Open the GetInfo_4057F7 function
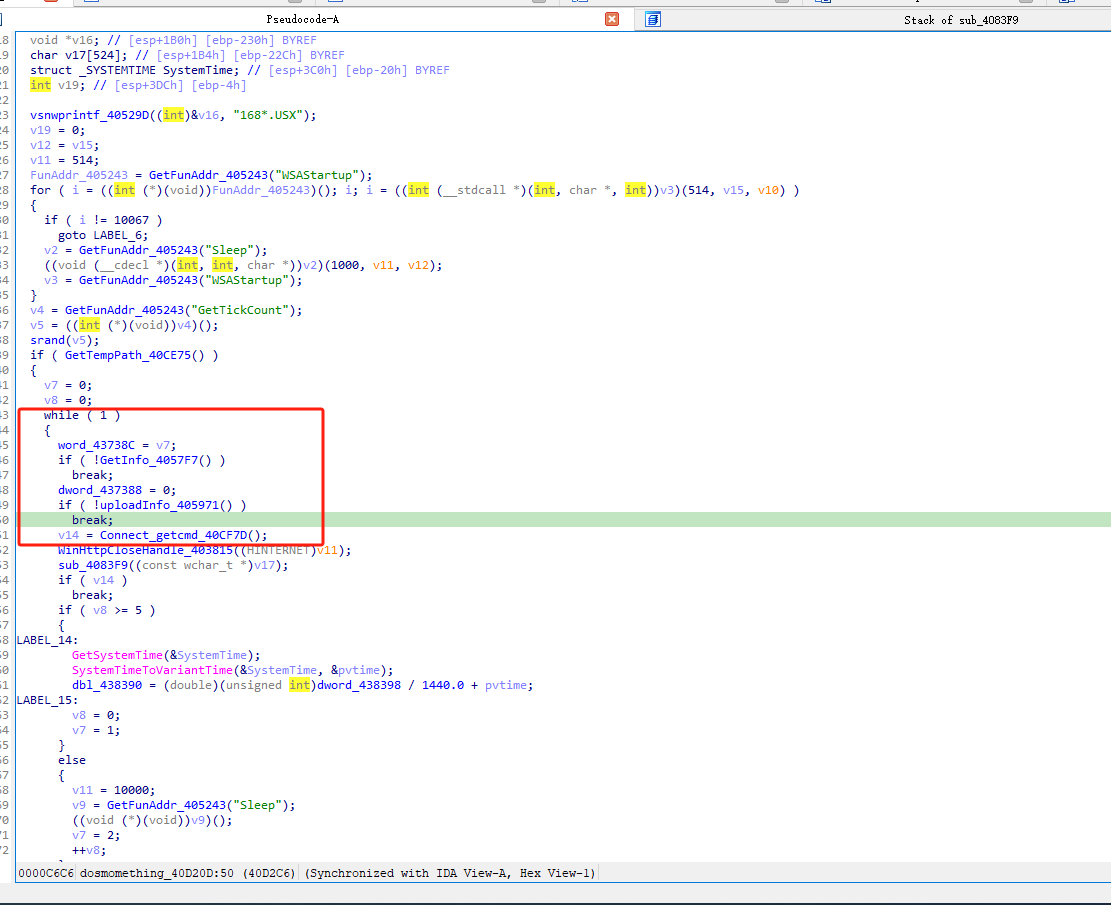 pyautogui.click(x=148, y=460)
